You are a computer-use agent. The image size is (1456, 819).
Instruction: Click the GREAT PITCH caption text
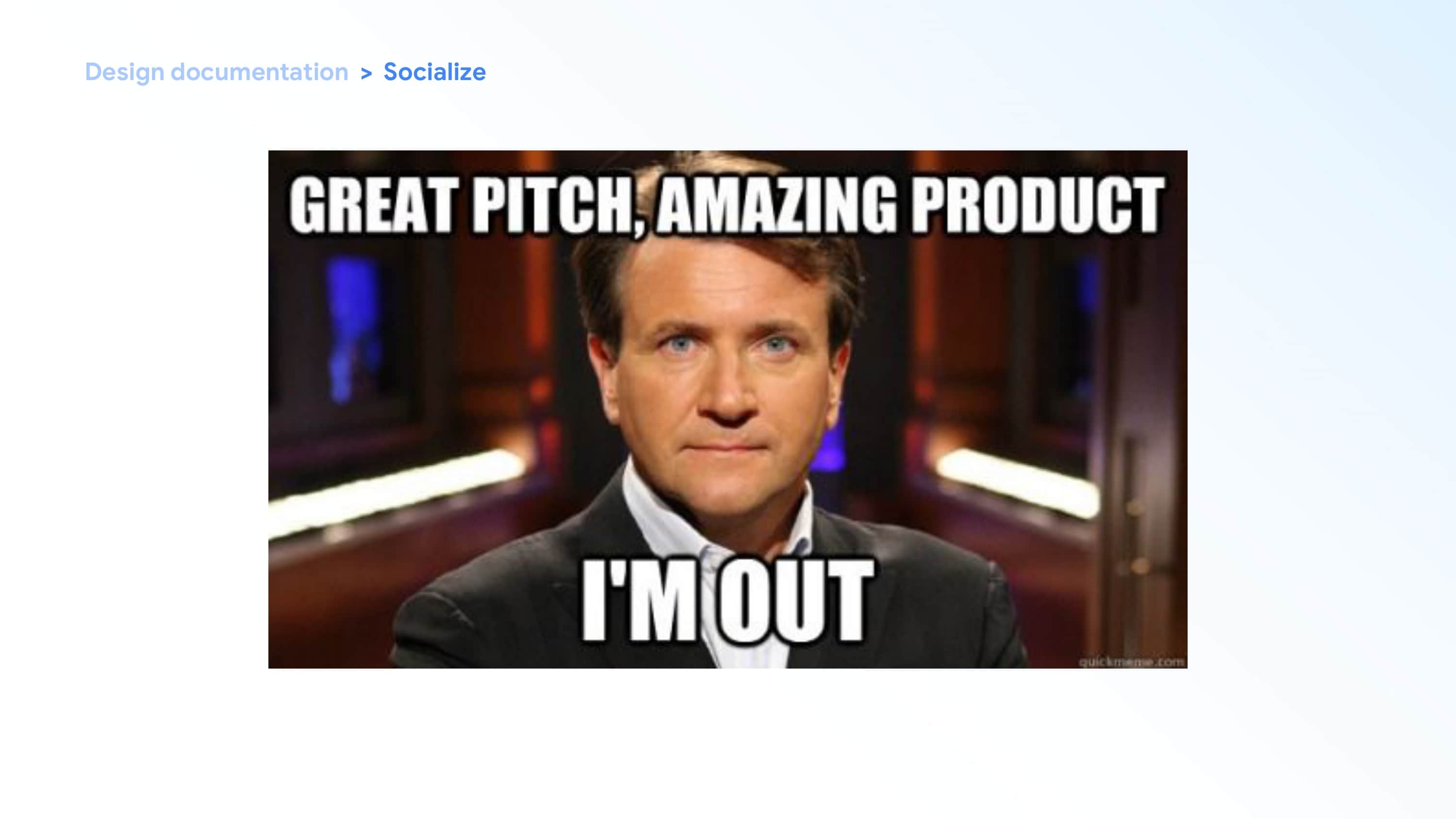pos(467,205)
